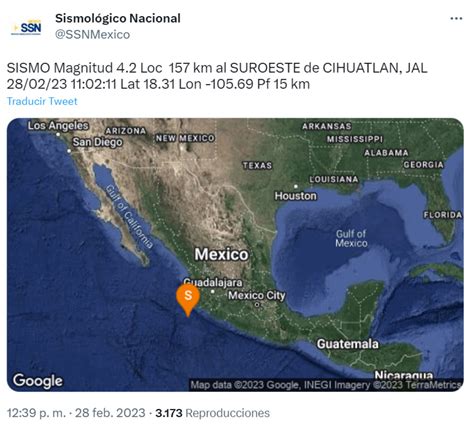Open the three-dot more options menu

tap(456, 18)
